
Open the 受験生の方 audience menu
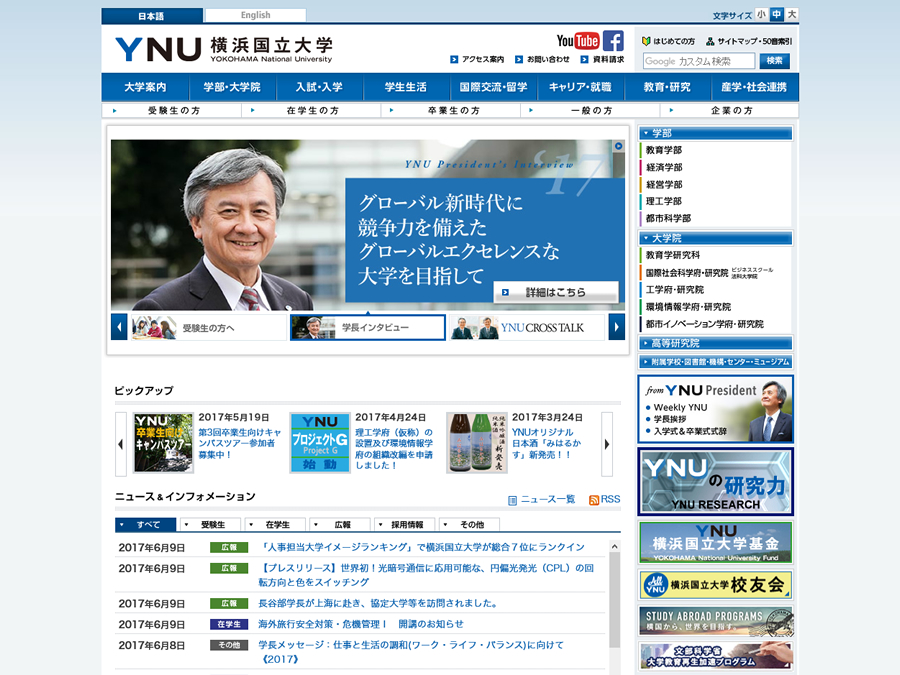(x=172, y=110)
